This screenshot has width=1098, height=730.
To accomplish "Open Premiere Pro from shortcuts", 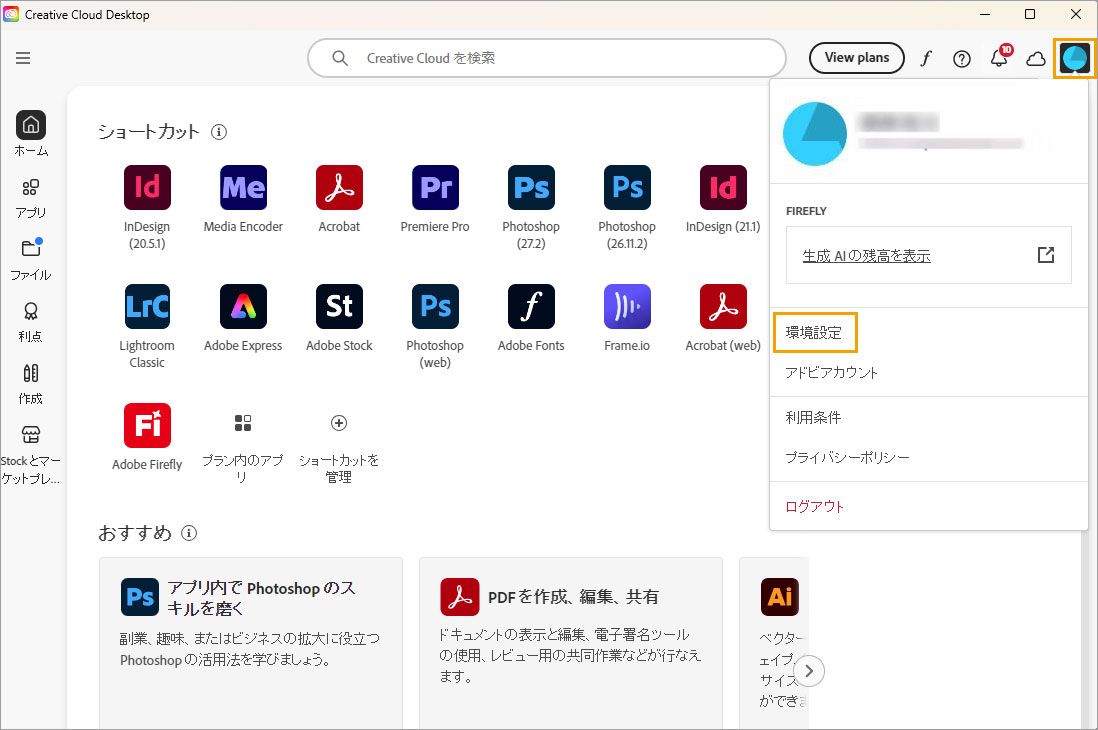I will [x=435, y=187].
